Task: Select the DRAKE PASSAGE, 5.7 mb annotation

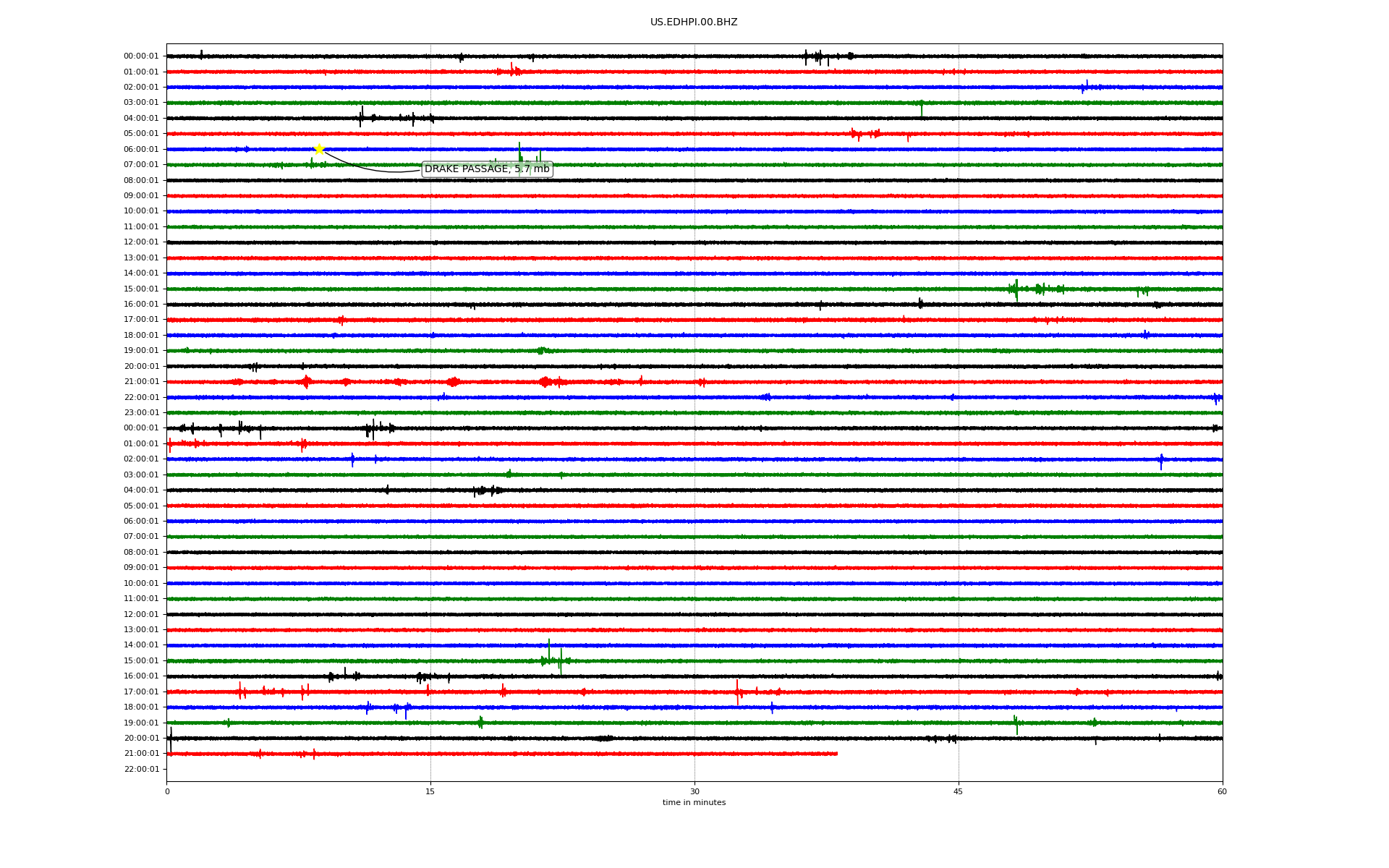Action: pyautogui.click(x=487, y=169)
